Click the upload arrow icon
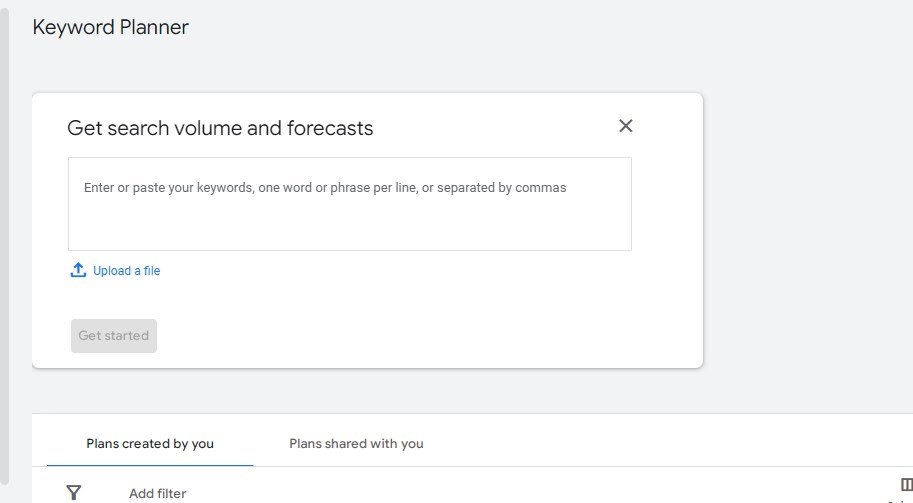This screenshot has height=503, width=913. (x=78, y=270)
